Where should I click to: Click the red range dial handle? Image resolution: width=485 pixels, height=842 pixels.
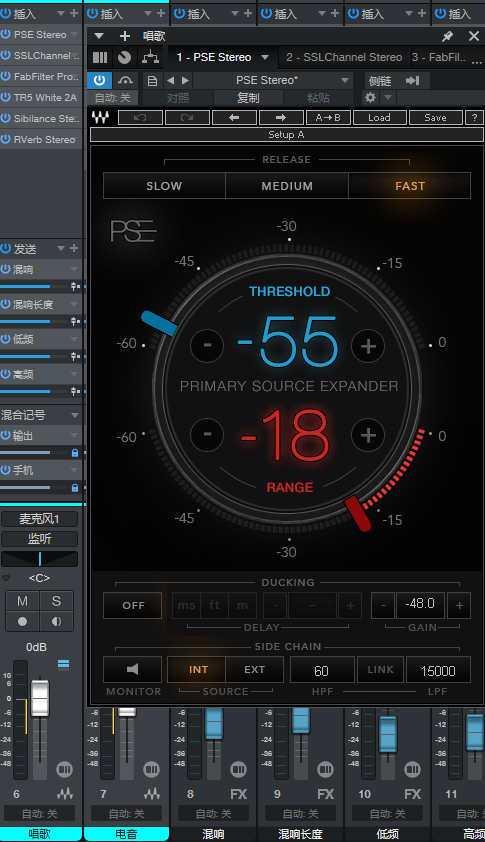point(358,514)
